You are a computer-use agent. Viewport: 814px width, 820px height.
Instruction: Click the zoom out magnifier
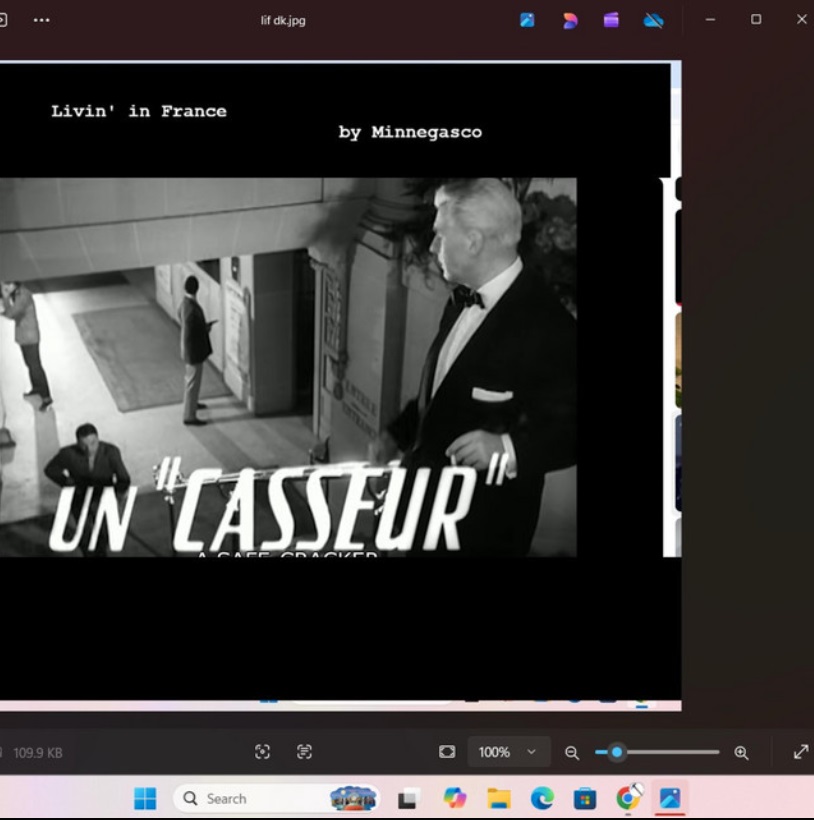coord(572,753)
